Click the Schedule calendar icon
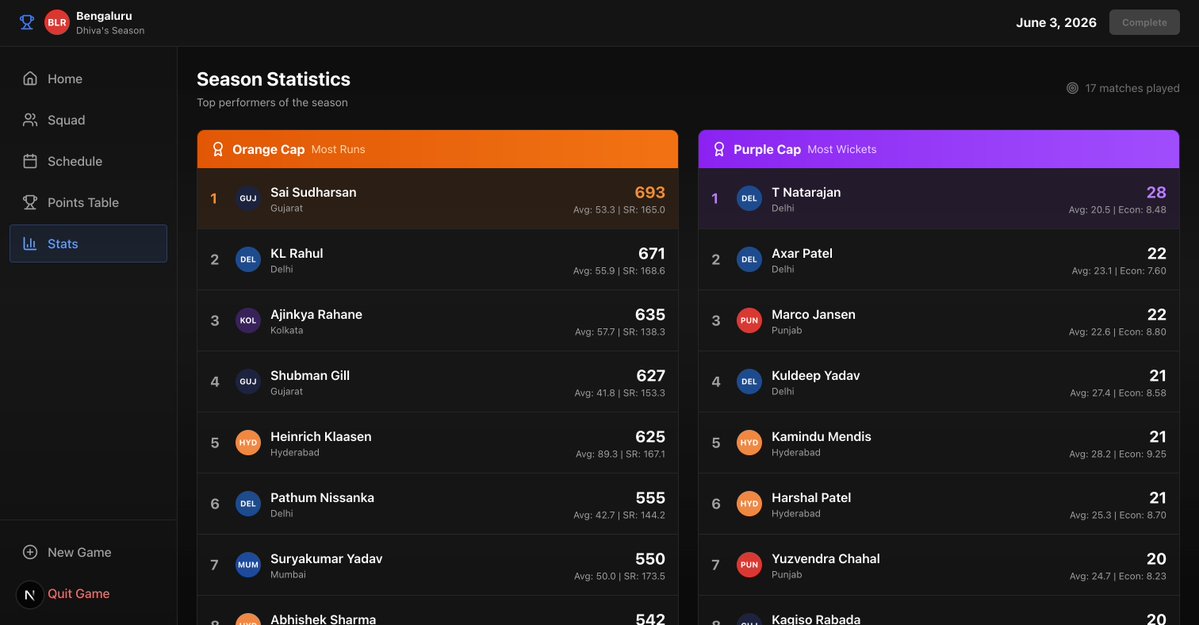The height and width of the screenshot is (625, 1199). tap(30, 161)
